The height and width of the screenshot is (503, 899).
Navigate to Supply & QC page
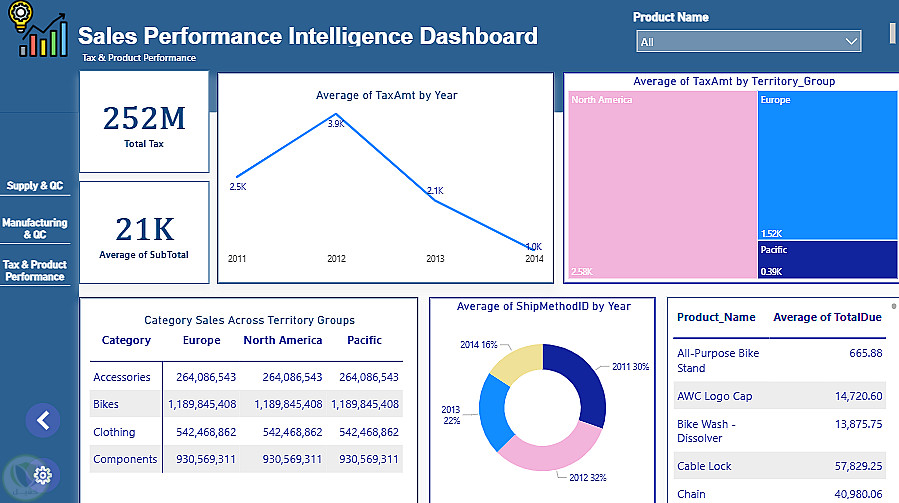coord(35,186)
